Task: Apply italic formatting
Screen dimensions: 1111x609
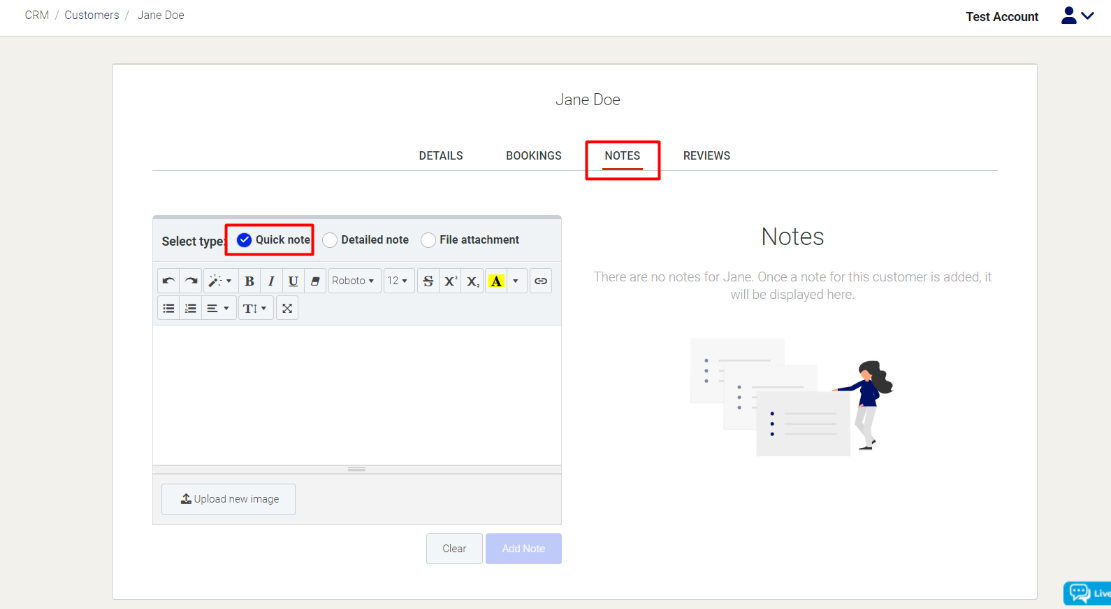Action: point(270,280)
